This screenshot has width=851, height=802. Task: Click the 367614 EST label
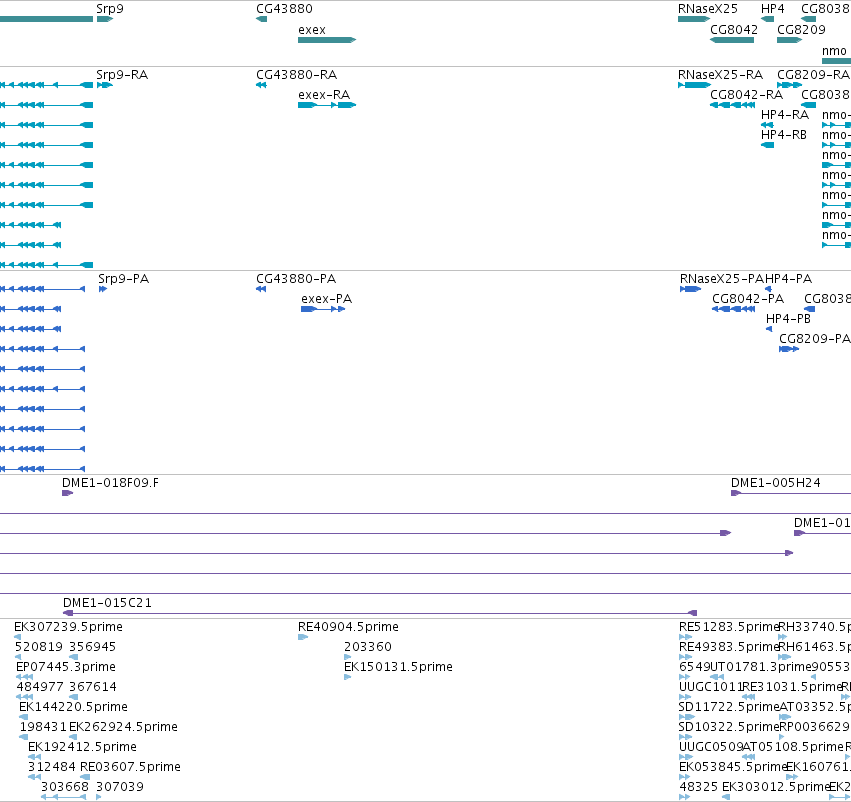pos(93,686)
